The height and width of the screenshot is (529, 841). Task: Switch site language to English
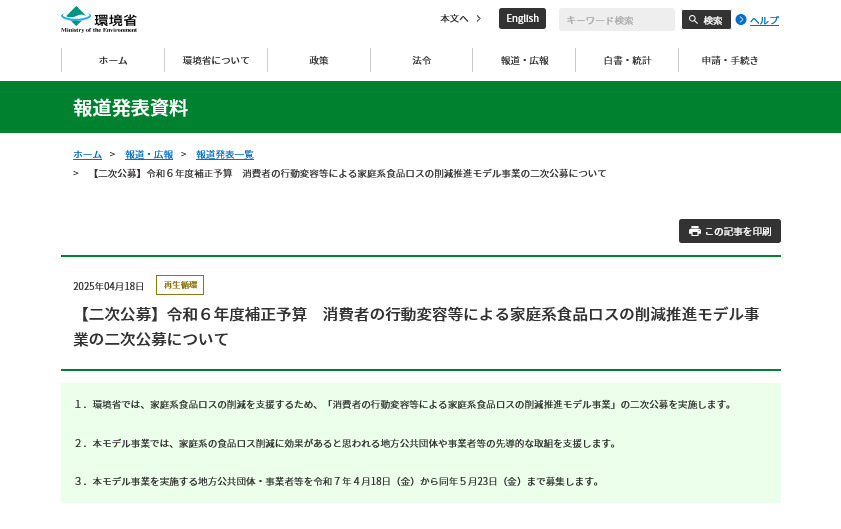[x=522, y=18]
